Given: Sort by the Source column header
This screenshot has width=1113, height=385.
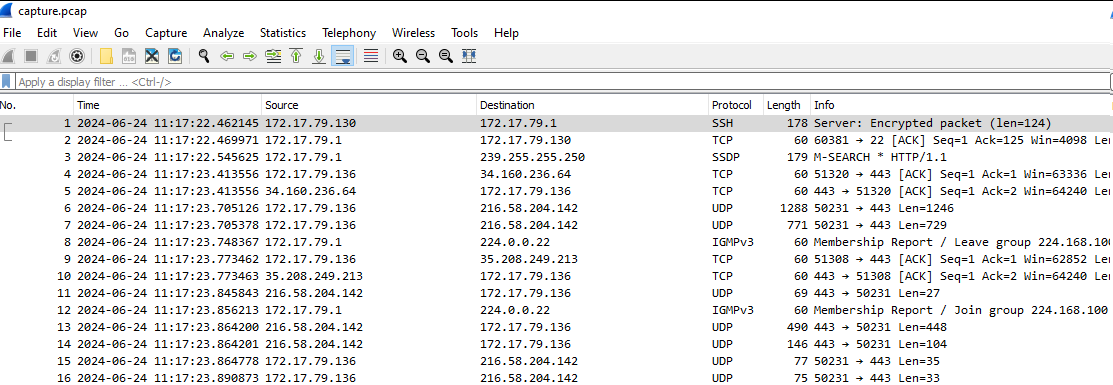Looking at the screenshot, I should [x=369, y=105].
